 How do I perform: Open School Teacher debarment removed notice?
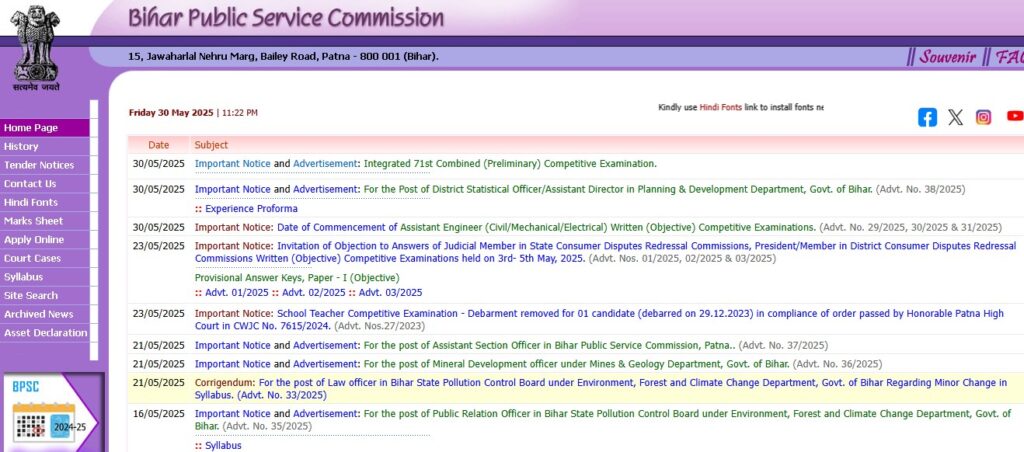(599, 319)
